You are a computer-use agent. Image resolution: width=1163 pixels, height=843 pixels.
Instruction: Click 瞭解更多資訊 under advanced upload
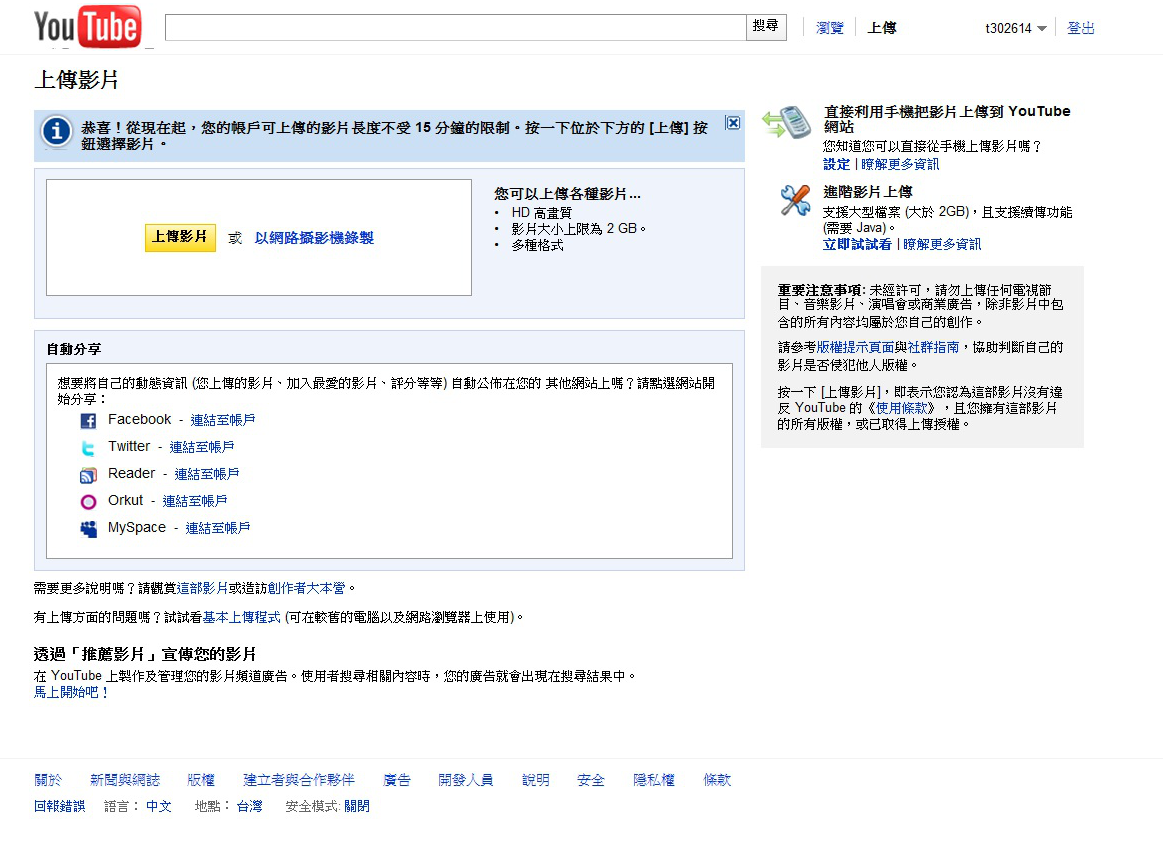click(x=942, y=245)
